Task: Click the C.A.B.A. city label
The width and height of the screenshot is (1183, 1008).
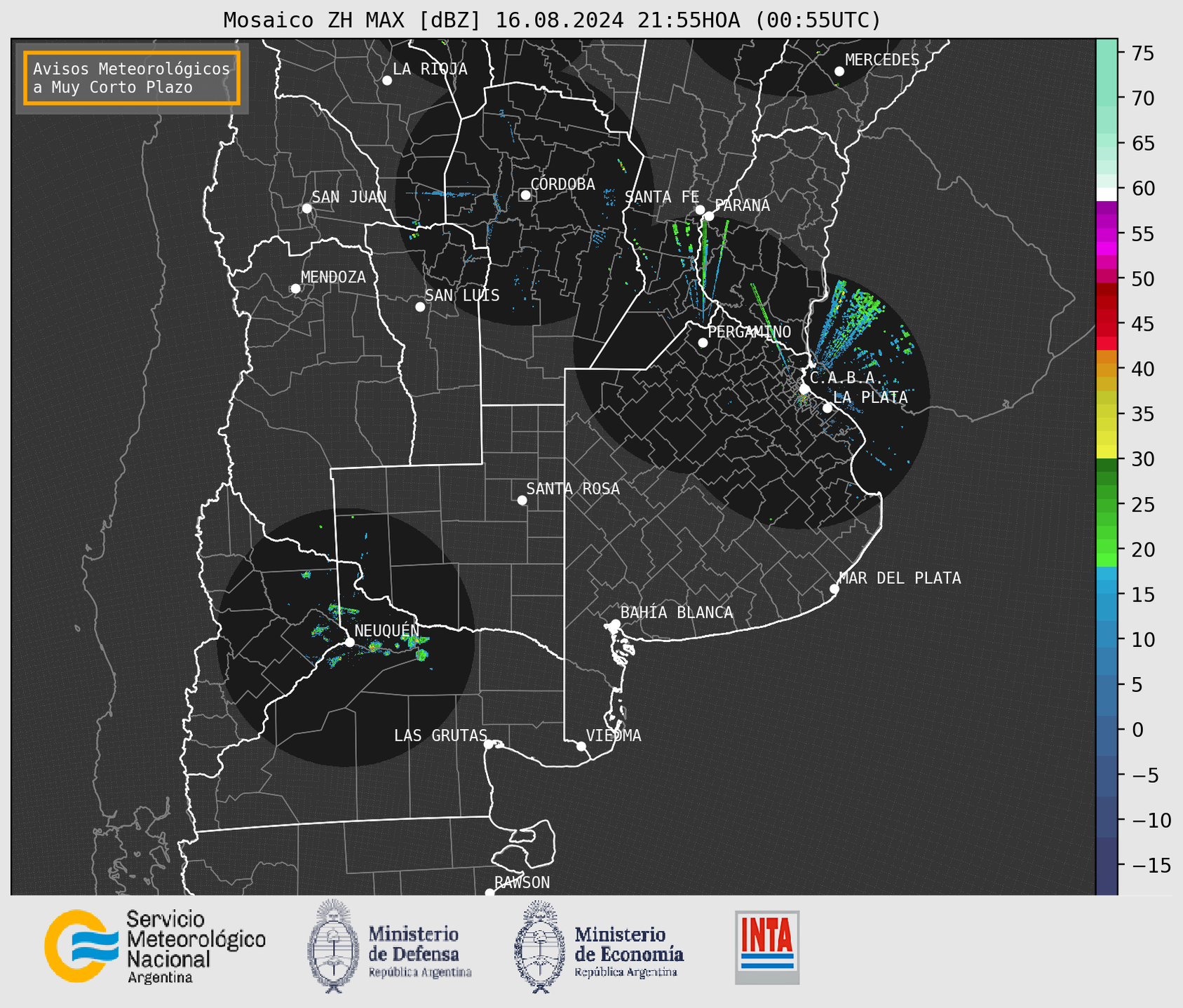Action: [846, 378]
